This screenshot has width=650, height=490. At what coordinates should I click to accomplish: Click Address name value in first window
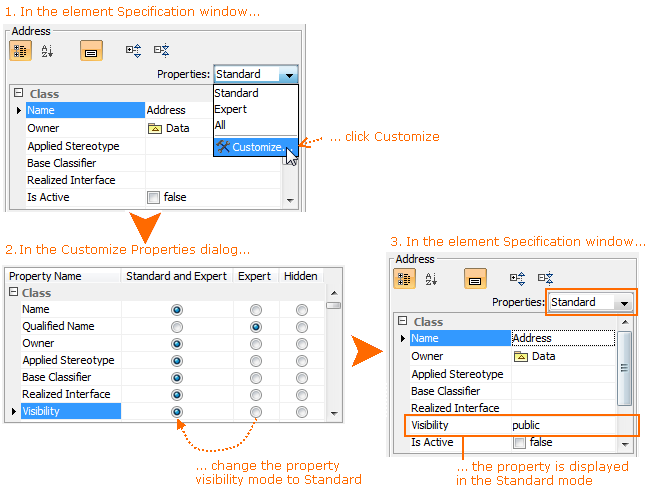point(166,110)
